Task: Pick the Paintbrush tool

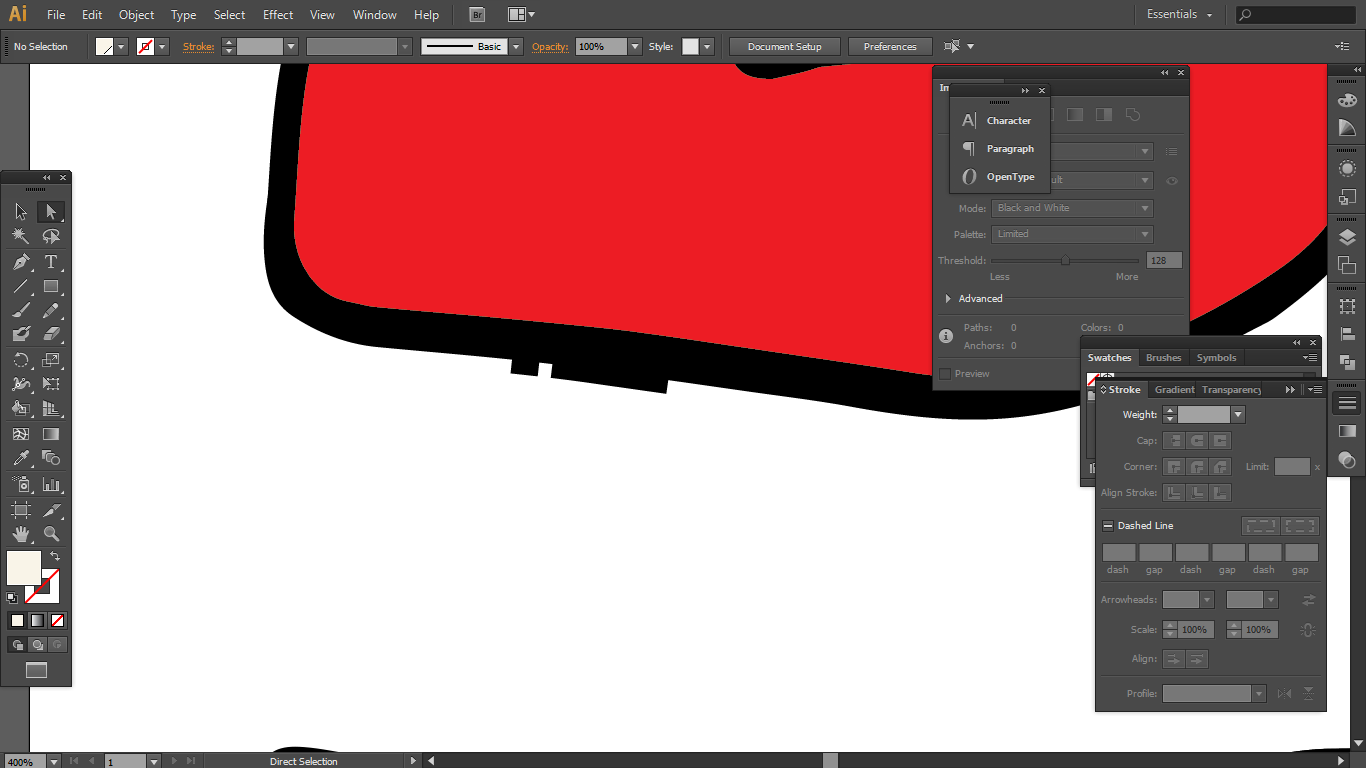Action: [21, 310]
